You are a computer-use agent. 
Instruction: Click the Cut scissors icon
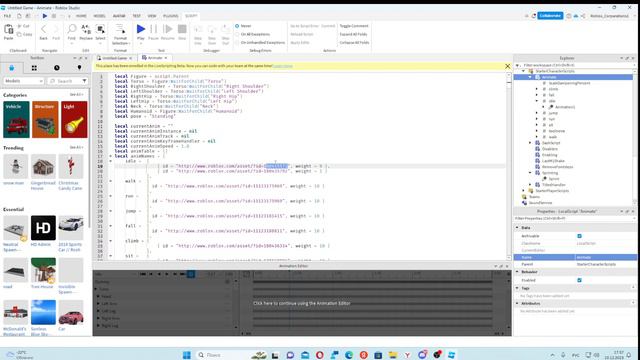click(20, 26)
